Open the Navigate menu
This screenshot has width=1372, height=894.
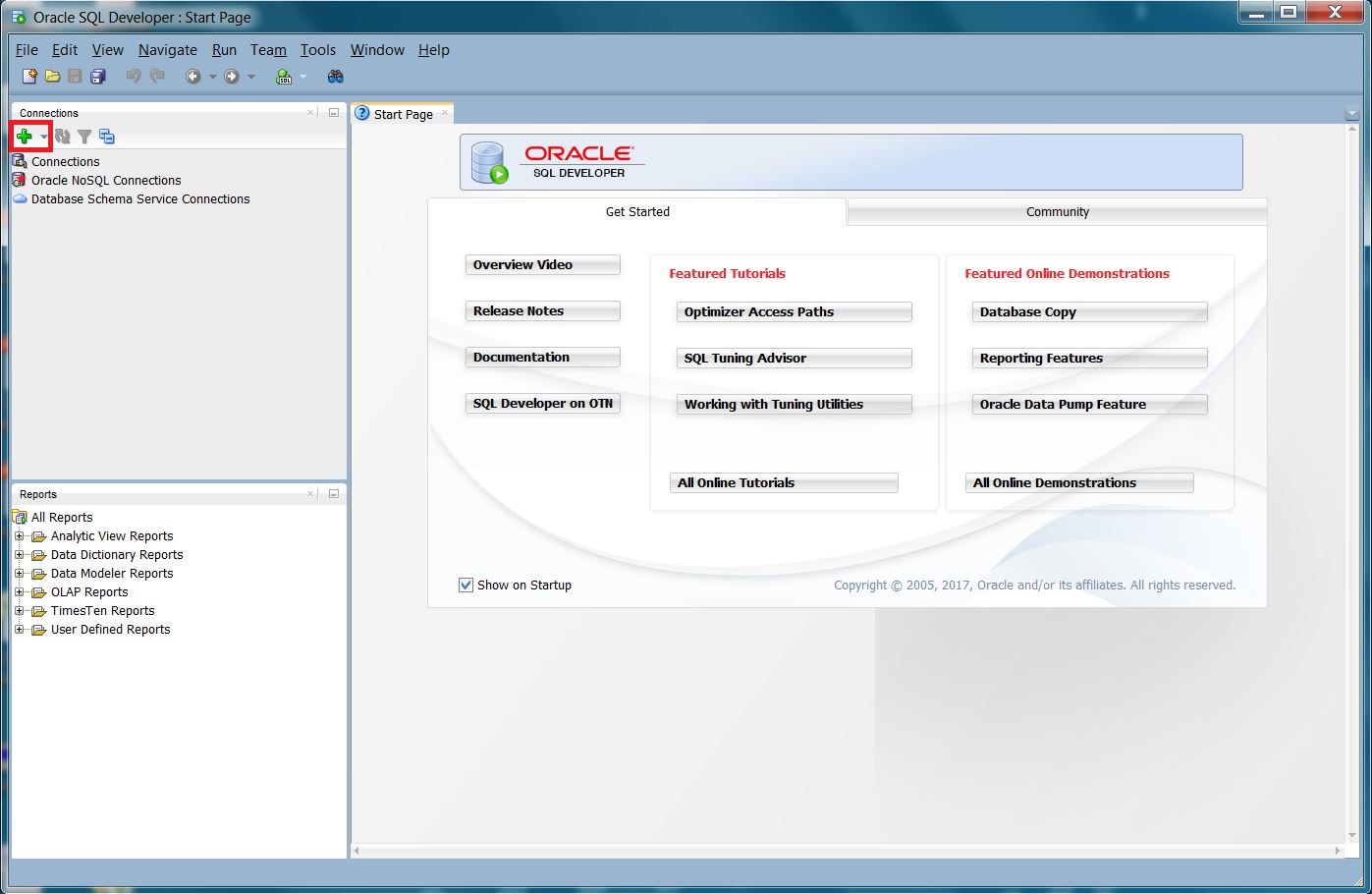tap(167, 50)
